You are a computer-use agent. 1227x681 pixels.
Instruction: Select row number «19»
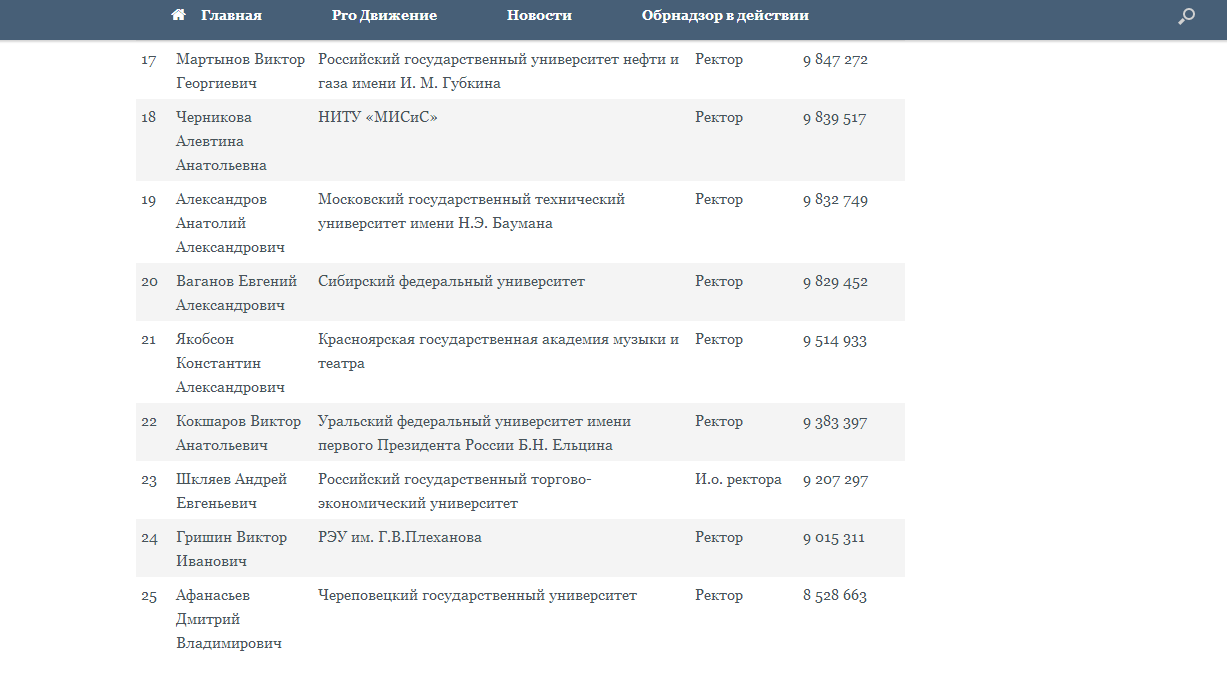tap(149, 200)
